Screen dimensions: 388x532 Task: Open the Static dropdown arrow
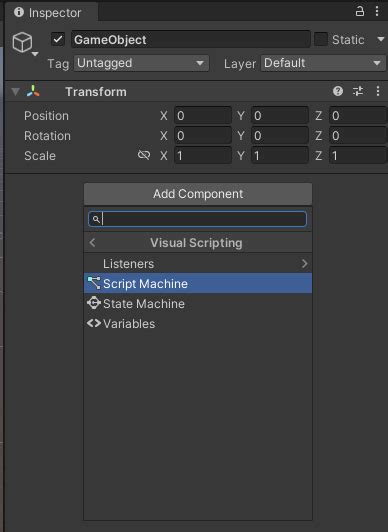381,39
